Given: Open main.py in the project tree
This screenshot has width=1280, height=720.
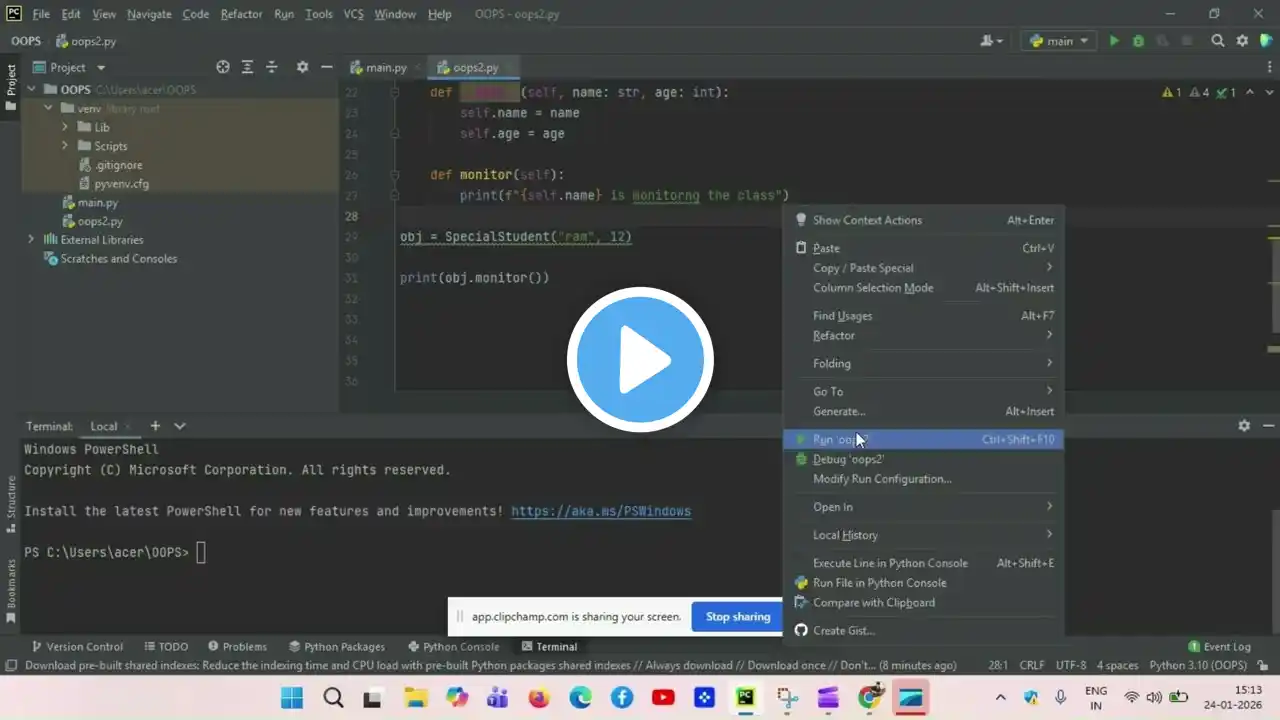Looking at the screenshot, I should [98, 203].
